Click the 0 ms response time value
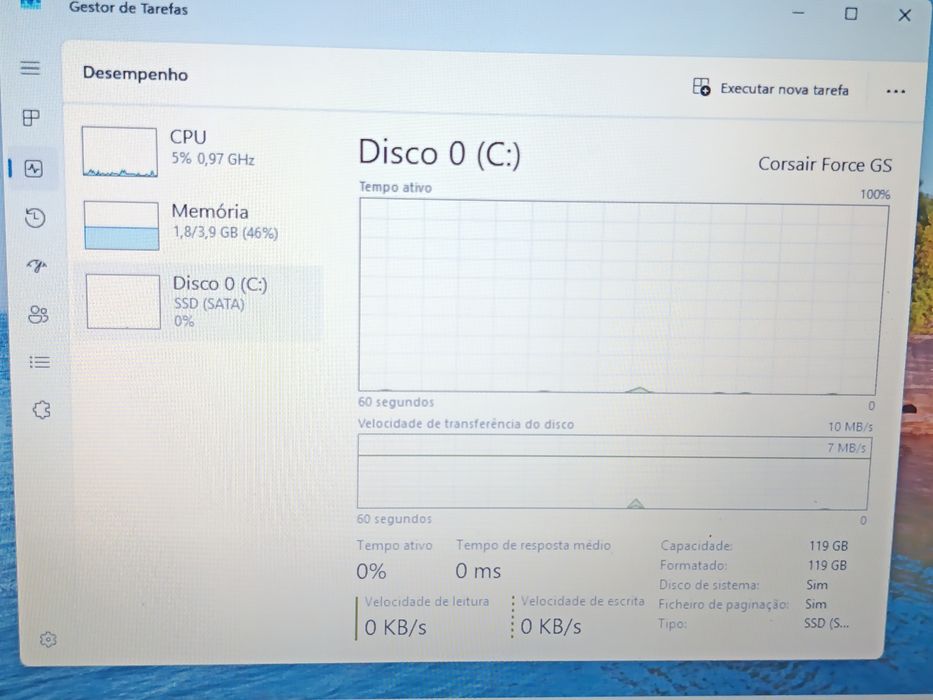Image resolution: width=933 pixels, height=700 pixels. pyautogui.click(x=478, y=571)
